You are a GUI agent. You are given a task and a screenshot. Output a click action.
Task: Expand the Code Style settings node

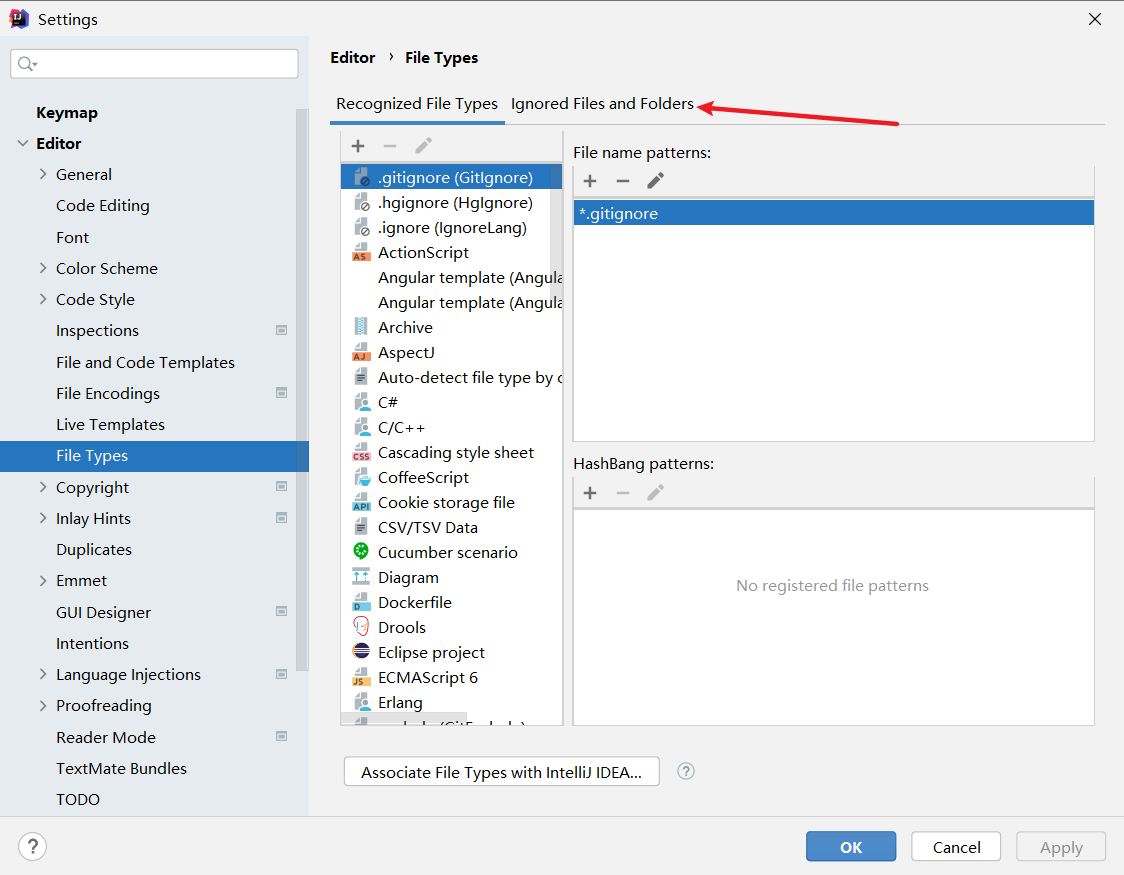43,299
